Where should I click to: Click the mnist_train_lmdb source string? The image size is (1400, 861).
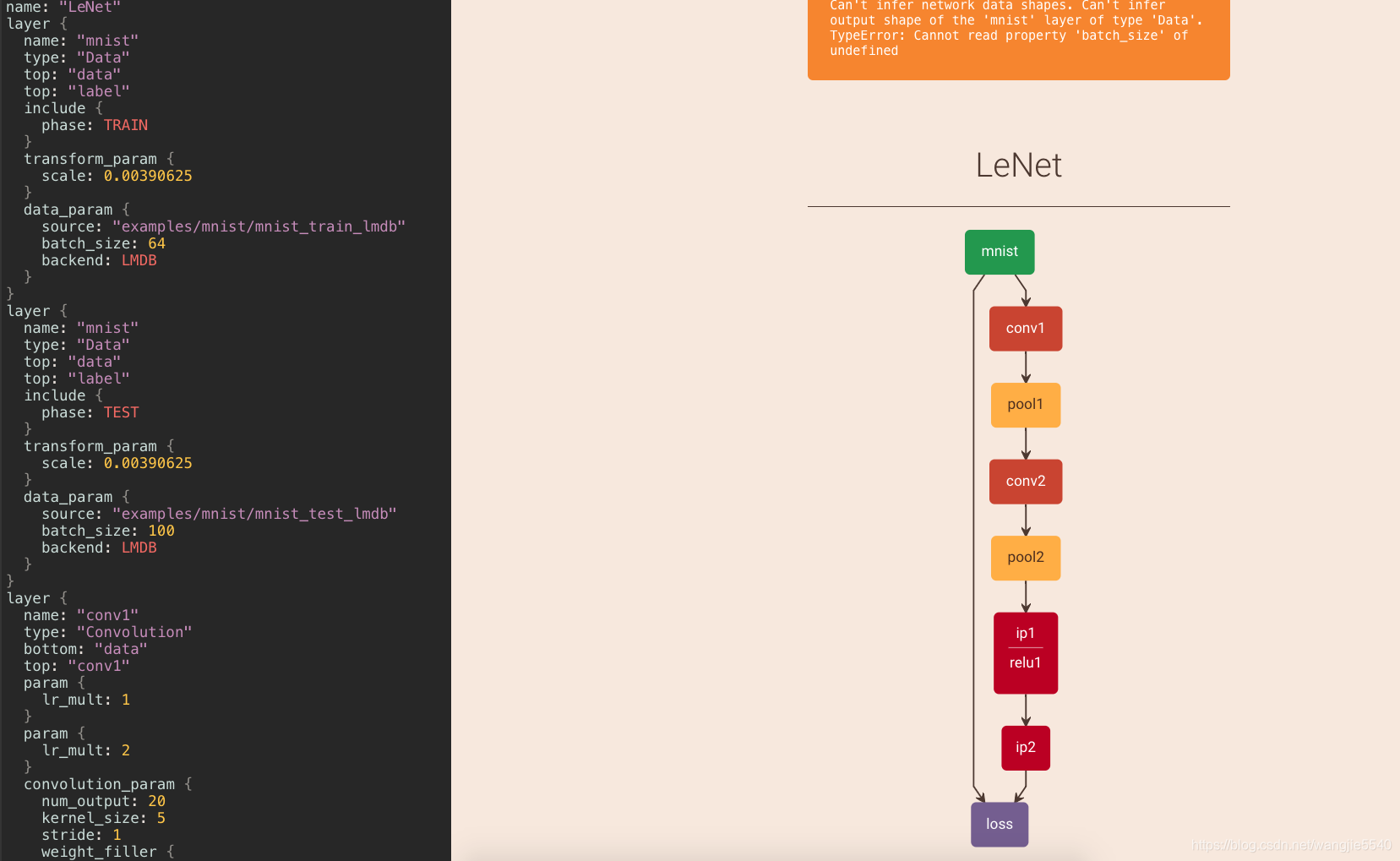coord(259,226)
